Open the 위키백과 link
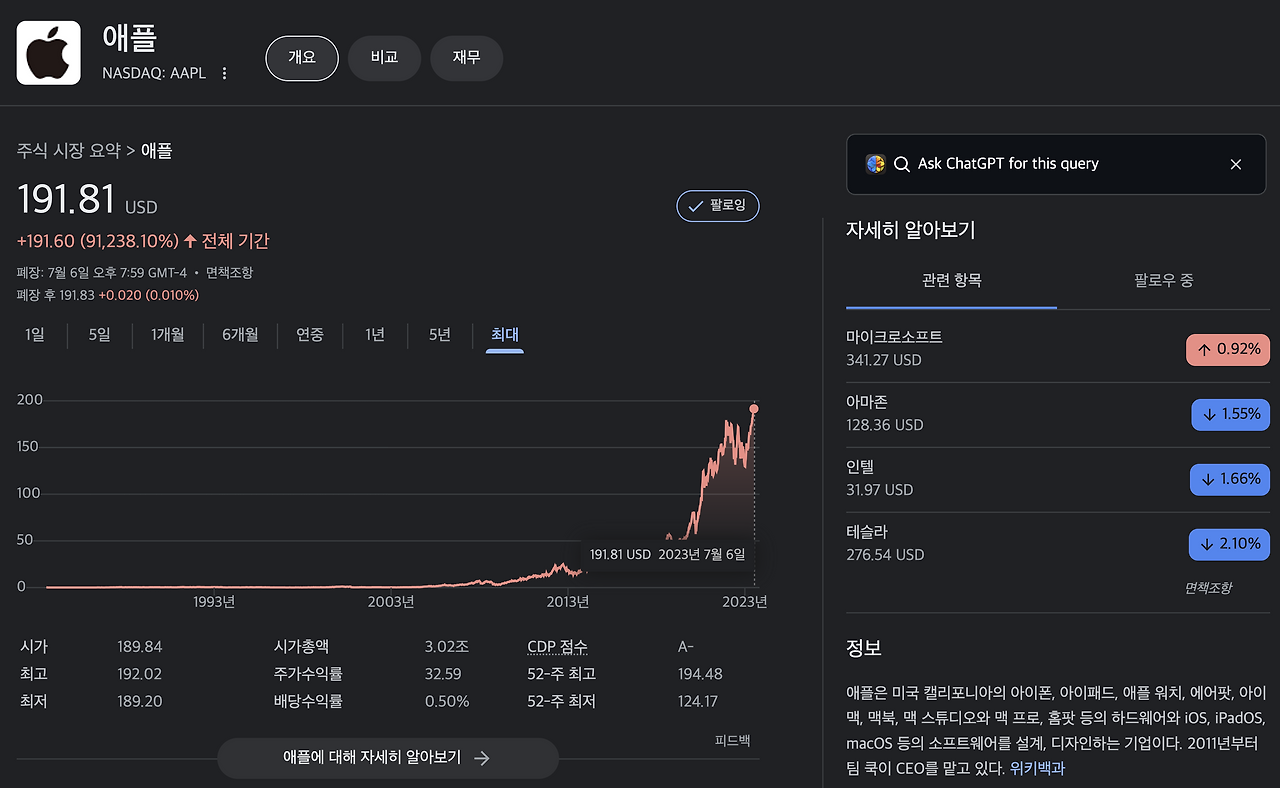Screen dimensions: 1280x788 click(1037, 769)
